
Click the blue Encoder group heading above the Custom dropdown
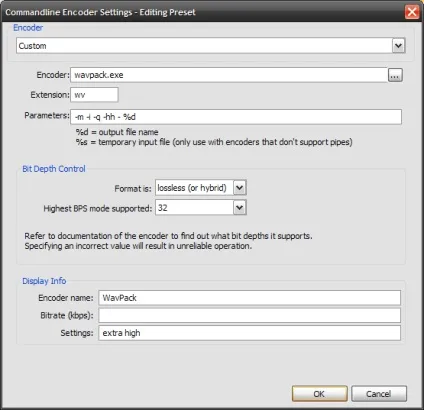coord(28,28)
